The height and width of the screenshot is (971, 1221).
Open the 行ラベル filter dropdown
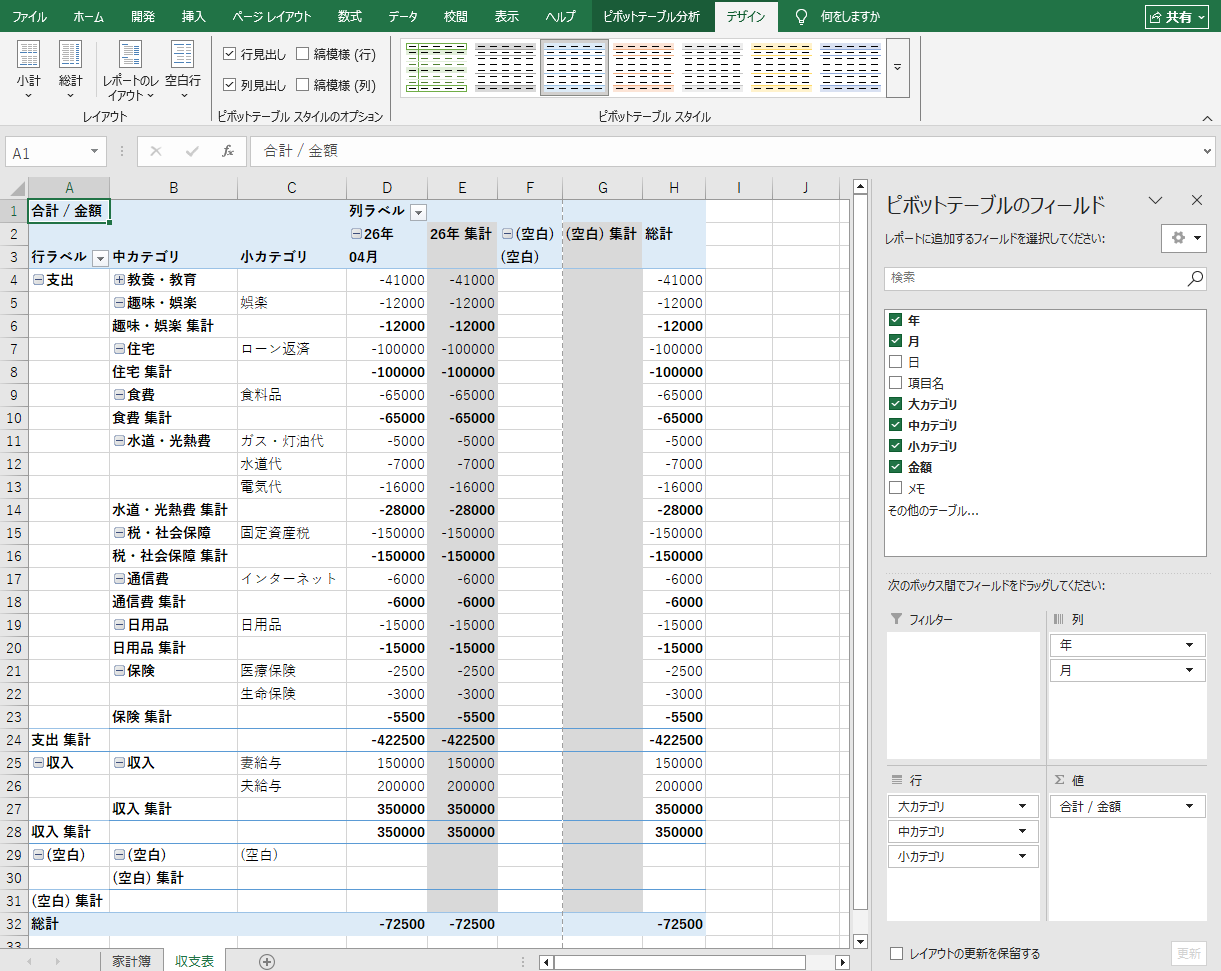100,258
